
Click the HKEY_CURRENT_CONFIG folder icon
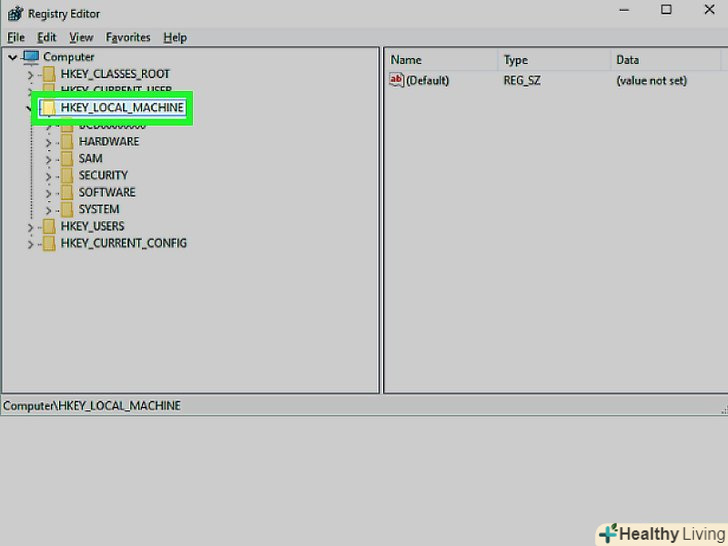click(x=49, y=243)
